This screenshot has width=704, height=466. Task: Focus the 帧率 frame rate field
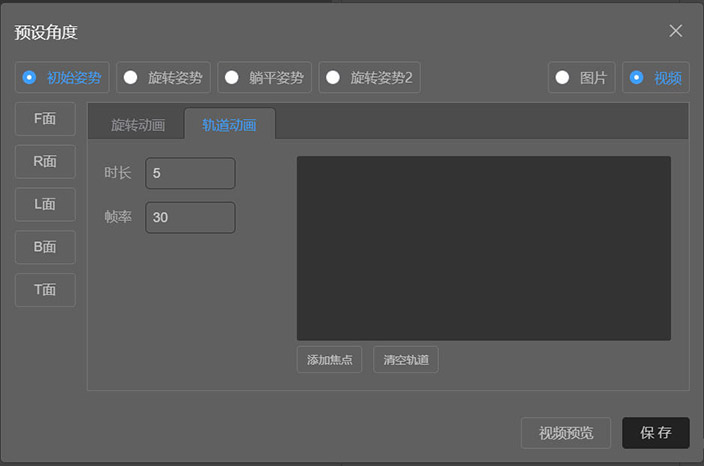[190, 217]
